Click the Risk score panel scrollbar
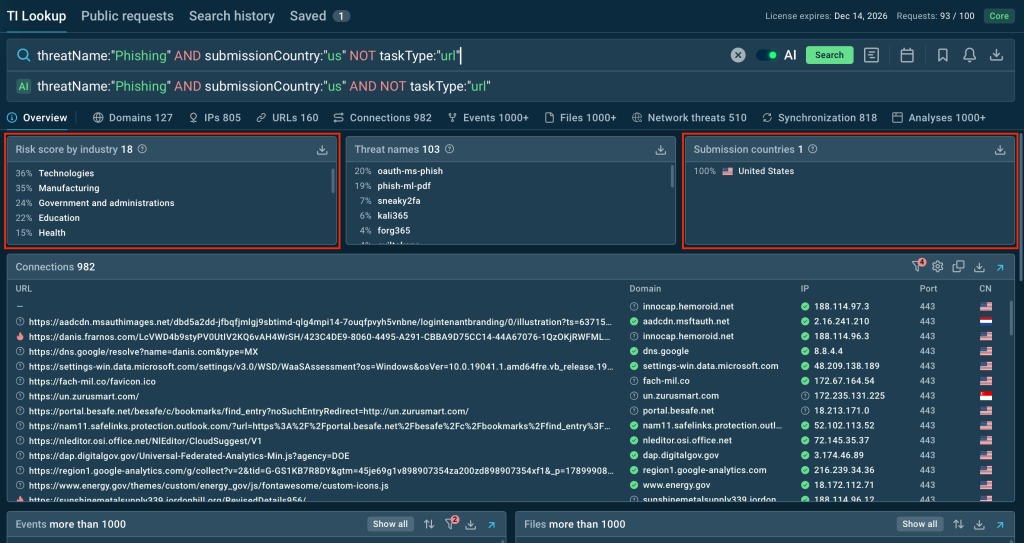This screenshot has width=1024, height=543. [x=333, y=181]
